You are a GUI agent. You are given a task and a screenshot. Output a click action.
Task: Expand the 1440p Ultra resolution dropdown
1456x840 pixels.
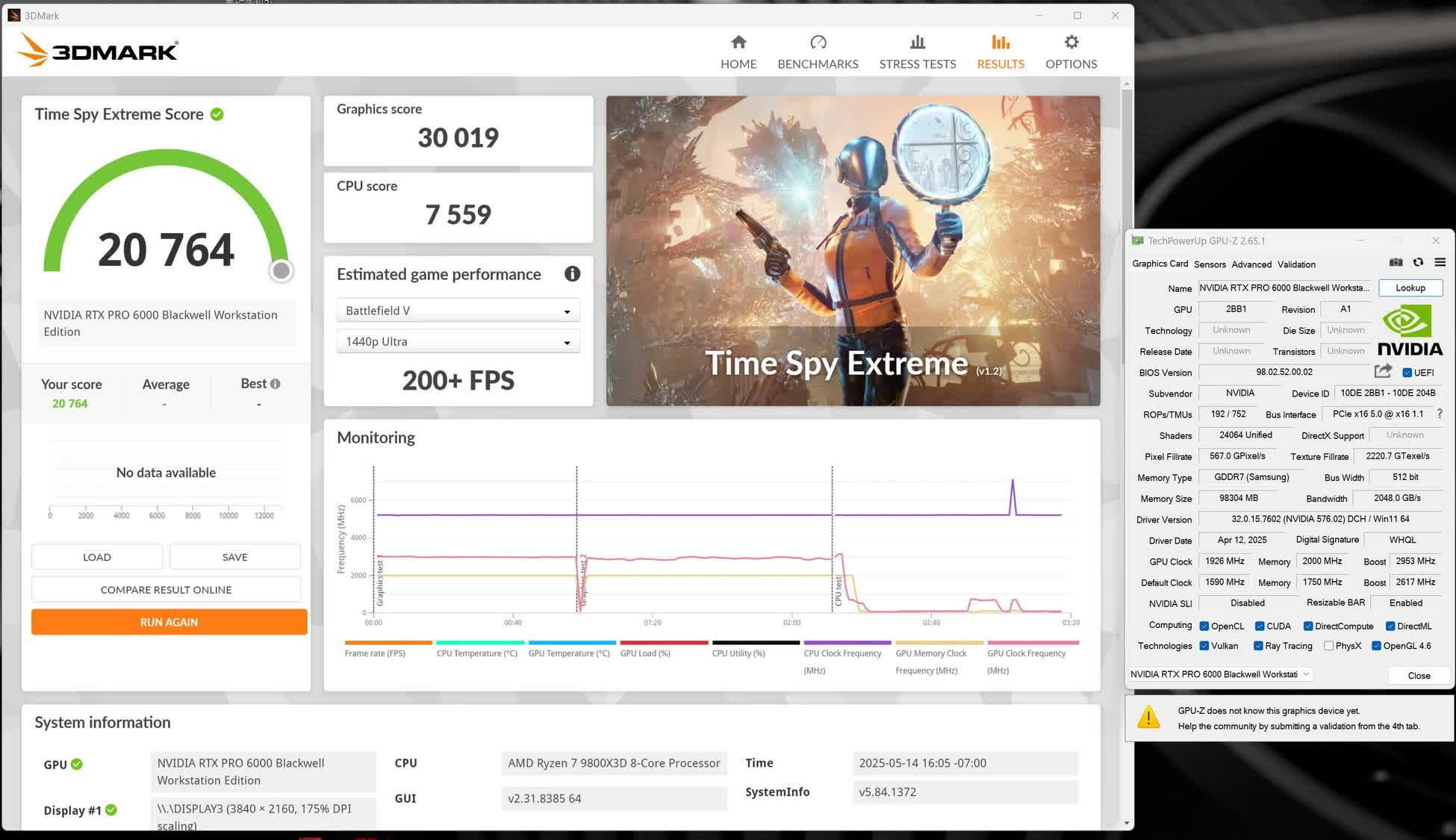pos(458,342)
